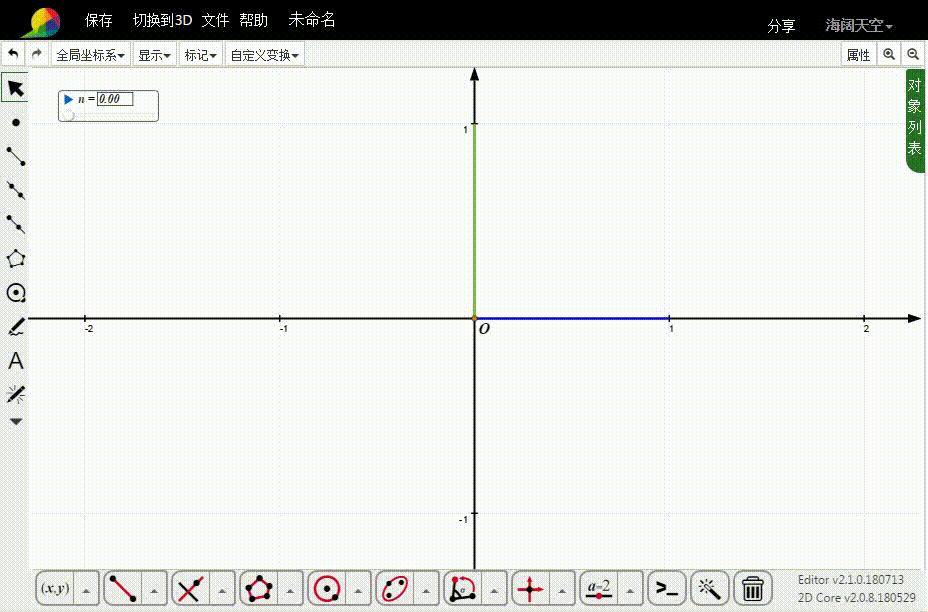Click the blue horizontal segment
Image resolution: width=928 pixels, height=612 pixels.
(x=572, y=318)
